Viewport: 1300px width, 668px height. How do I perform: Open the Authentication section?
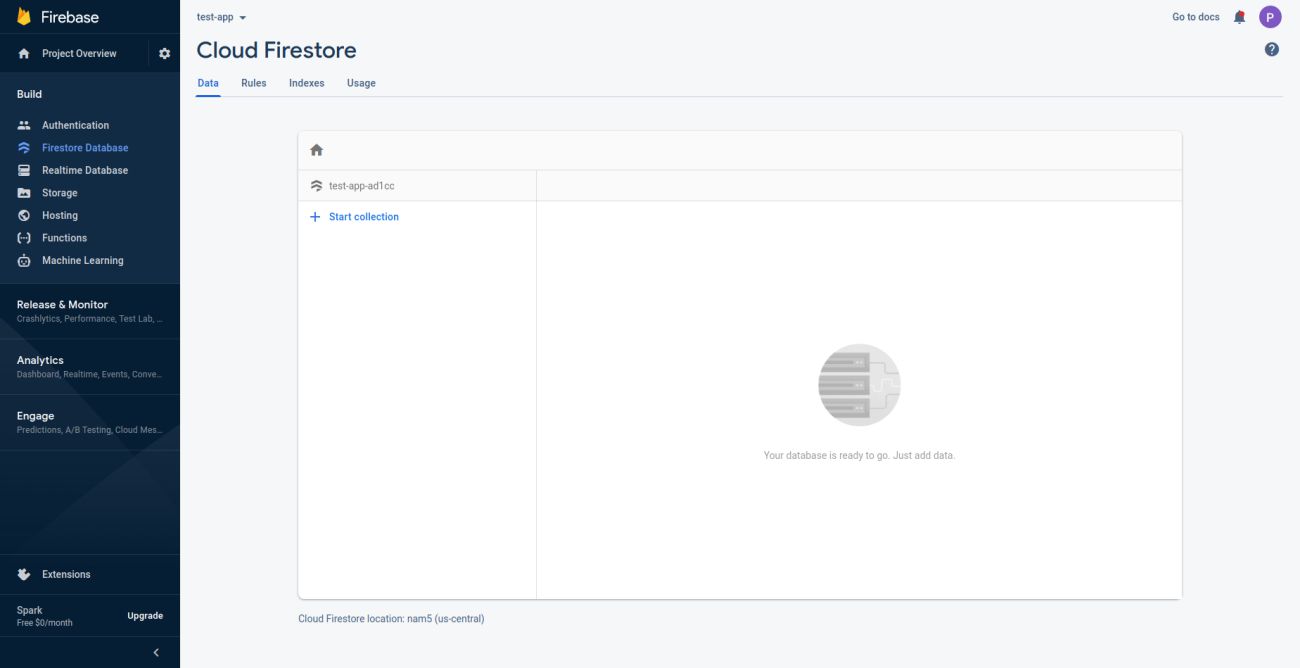[75, 124]
